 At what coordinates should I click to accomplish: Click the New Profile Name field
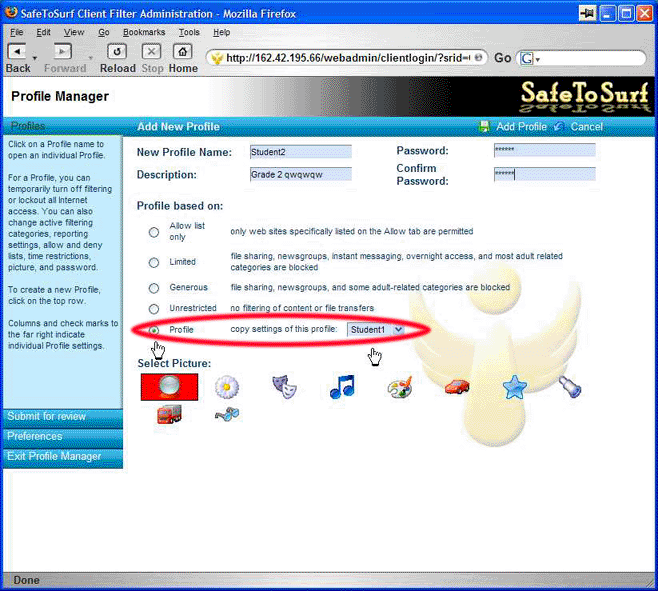tap(300, 152)
